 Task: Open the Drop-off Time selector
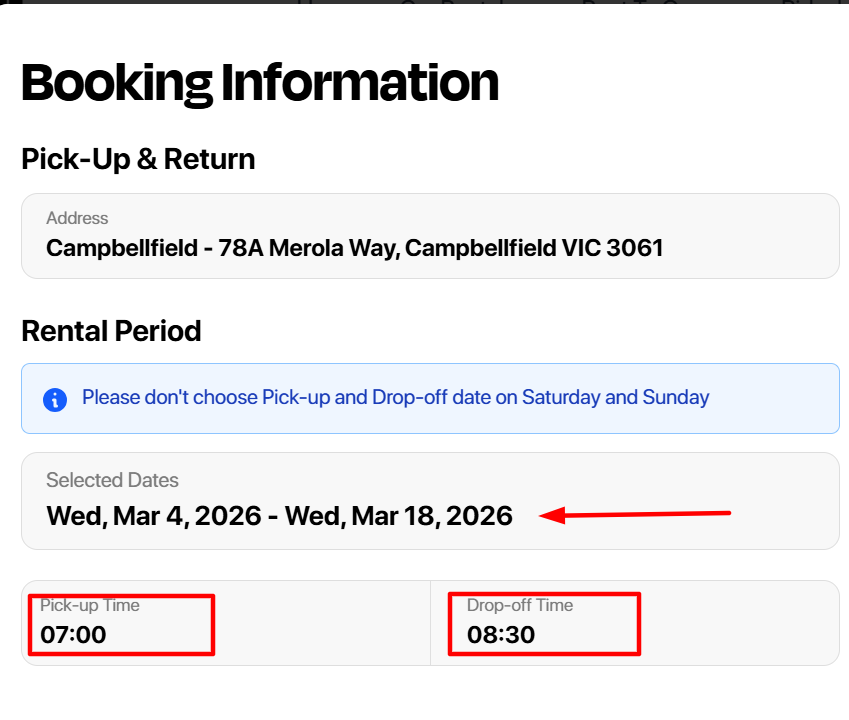click(635, 623)
